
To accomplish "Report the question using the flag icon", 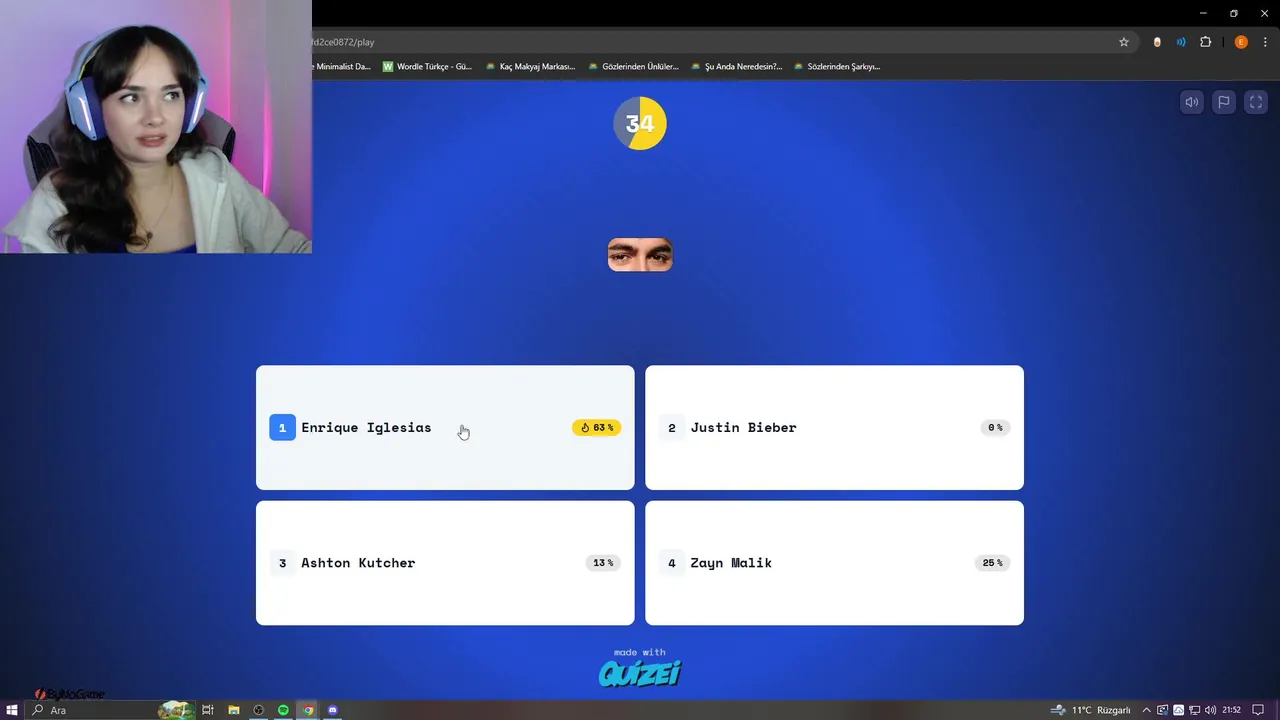I will (x=1223, y=102).
